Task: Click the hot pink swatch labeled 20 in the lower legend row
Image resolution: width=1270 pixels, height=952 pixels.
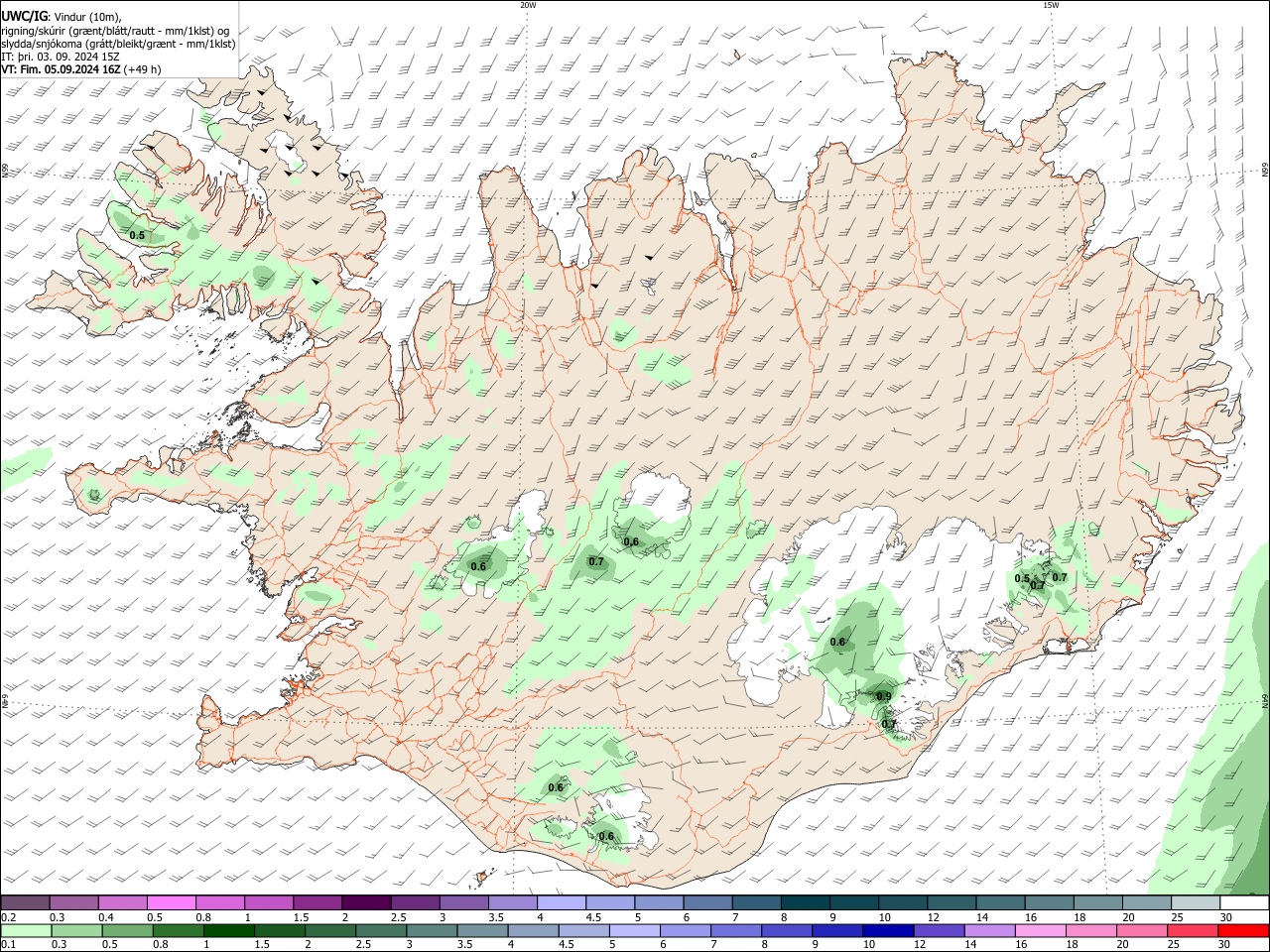Action: (1142, 930)
